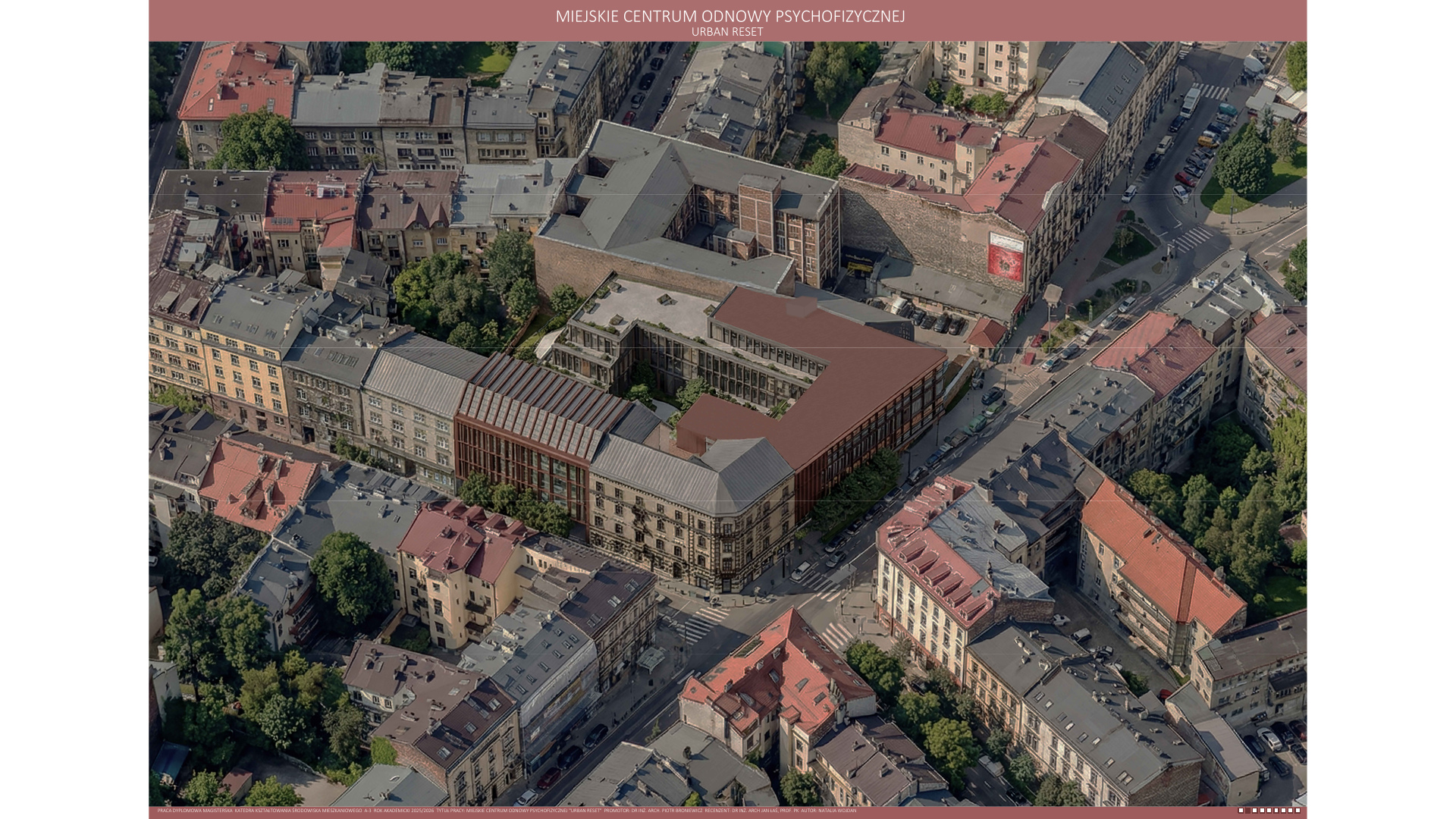
Task: Select the fourth page indicator square
Action: 1262,811
